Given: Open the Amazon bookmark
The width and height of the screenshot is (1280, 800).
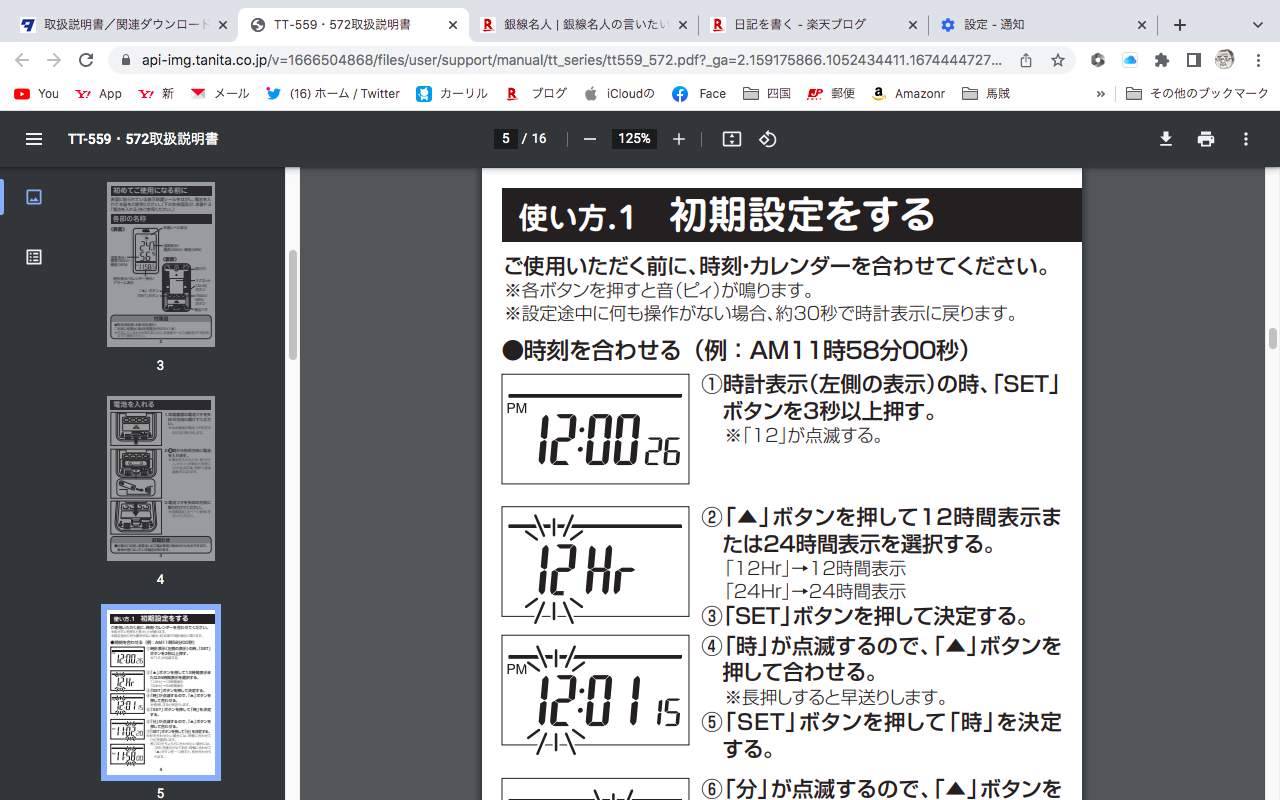Looking at the screenshot, I should tap(908, 94).
